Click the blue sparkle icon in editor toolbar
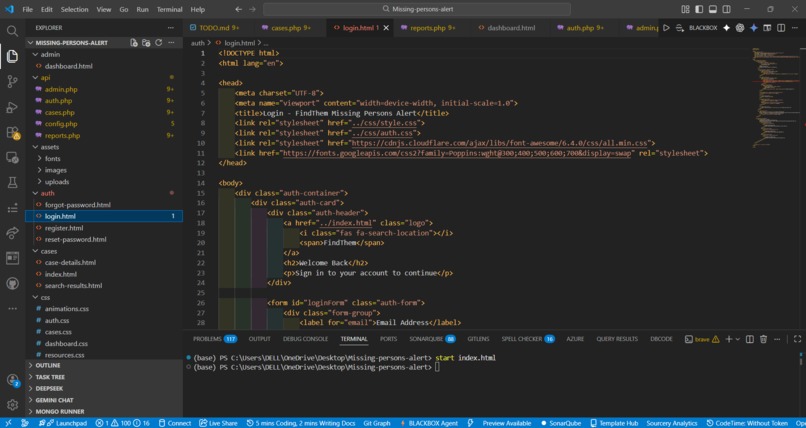806x428 pixels. [x=754, y=28]
